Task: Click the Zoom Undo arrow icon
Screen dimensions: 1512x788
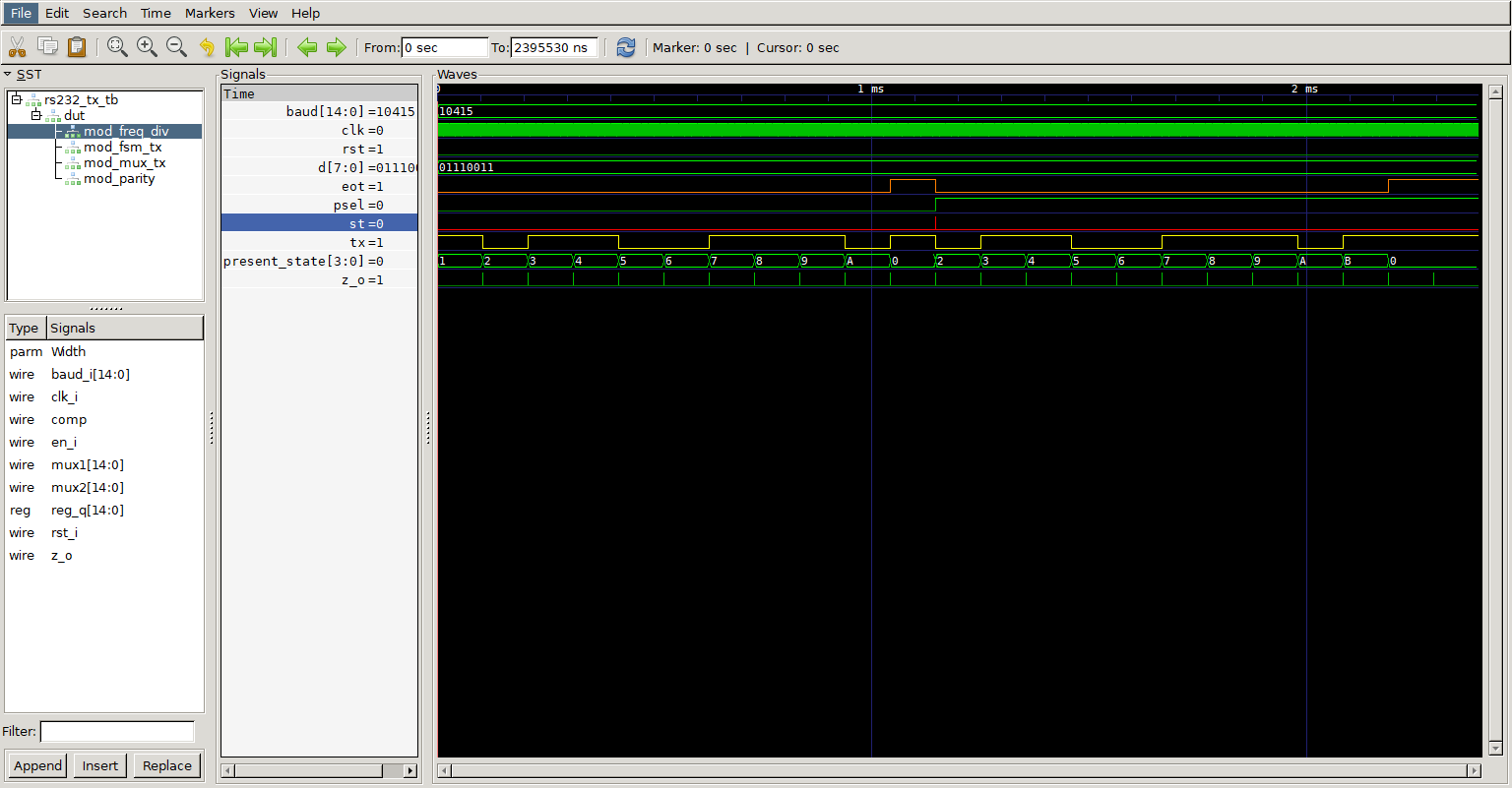Action: pyautogui.click(x=207, y=46)
